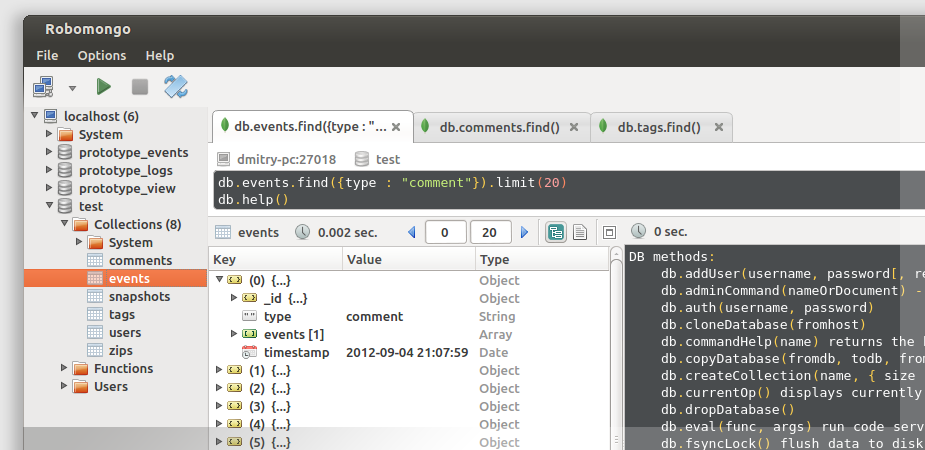
Task: Switch to text view mode icon
Action: click(580, 232)
